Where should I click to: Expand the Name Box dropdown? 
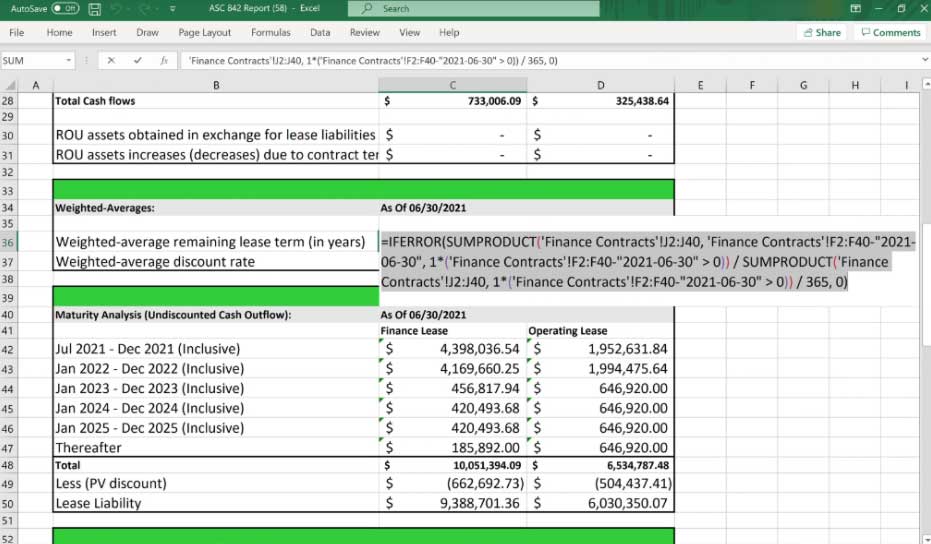[x=68, y=60]
